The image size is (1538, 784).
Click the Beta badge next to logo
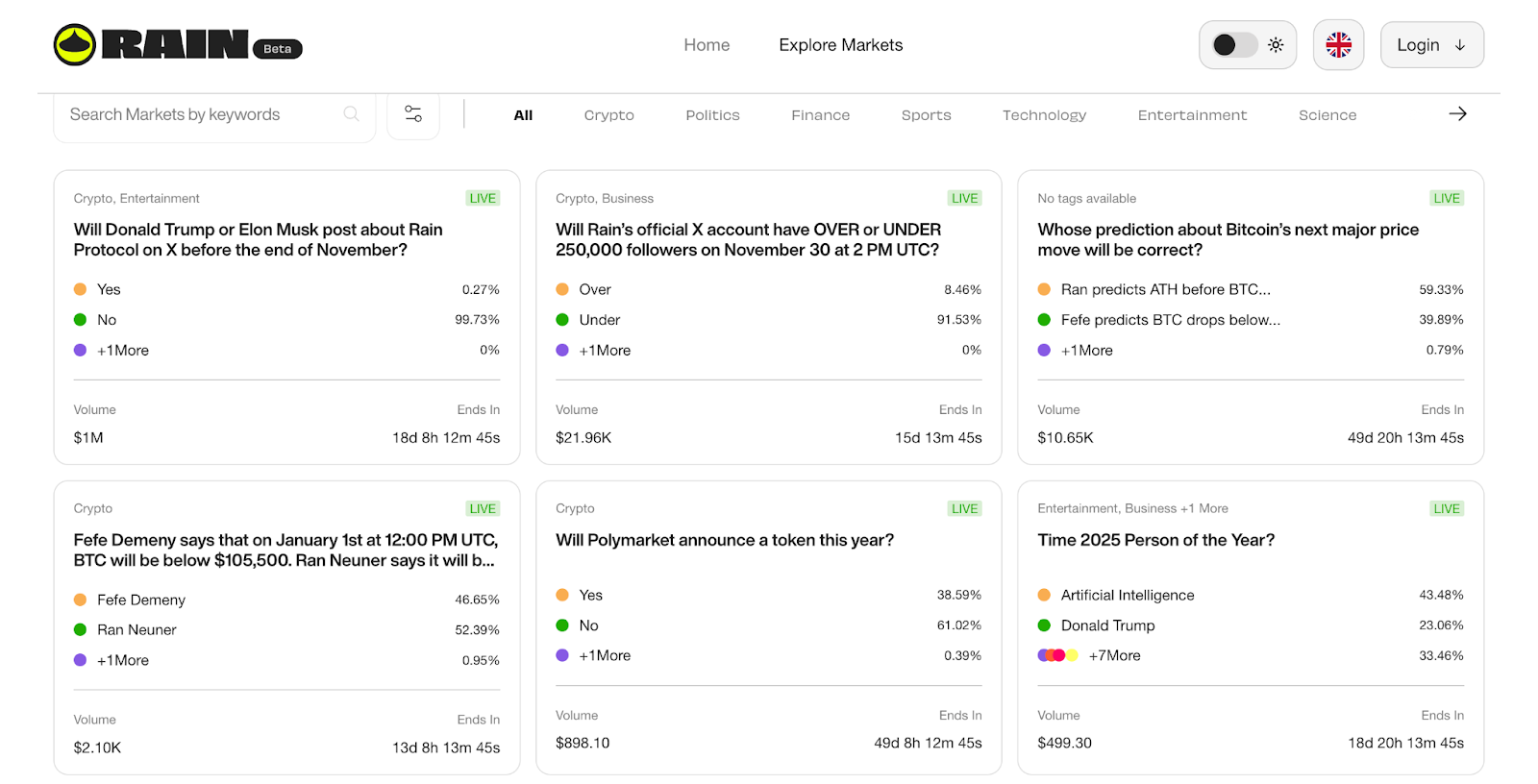click(x=278, y=49)
